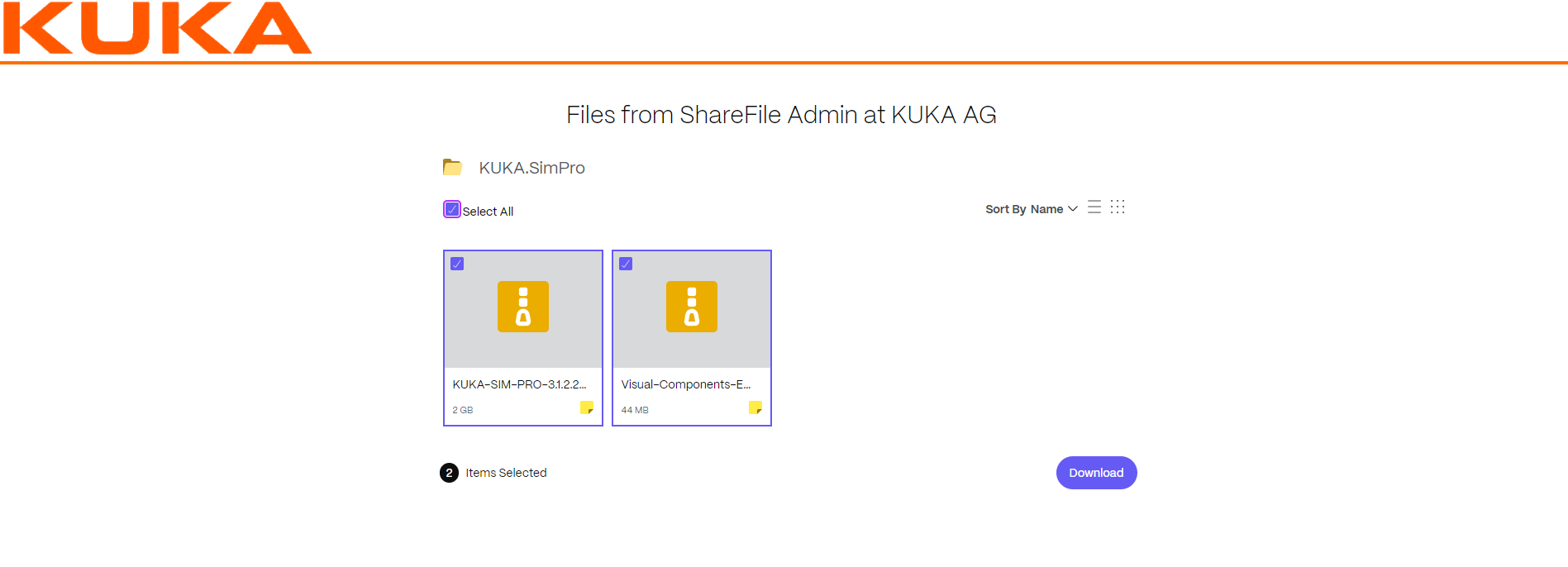The image size is (1568, 567).
Task: Deselect the KUKA-SIM-PRO file checkbox
Action: pyautogui.click(x=457, y=264)
